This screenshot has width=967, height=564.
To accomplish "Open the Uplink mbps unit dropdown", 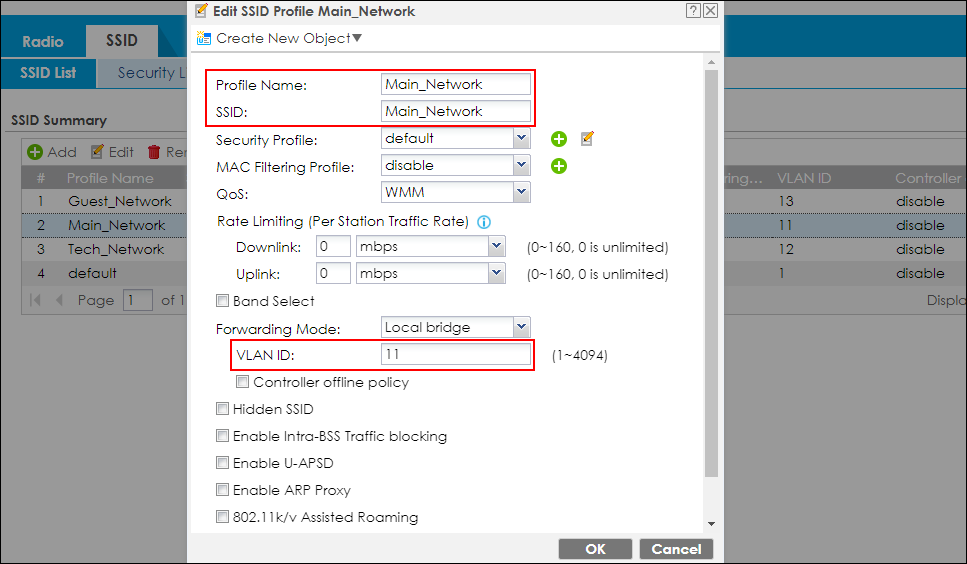I will tap(496, 274).
